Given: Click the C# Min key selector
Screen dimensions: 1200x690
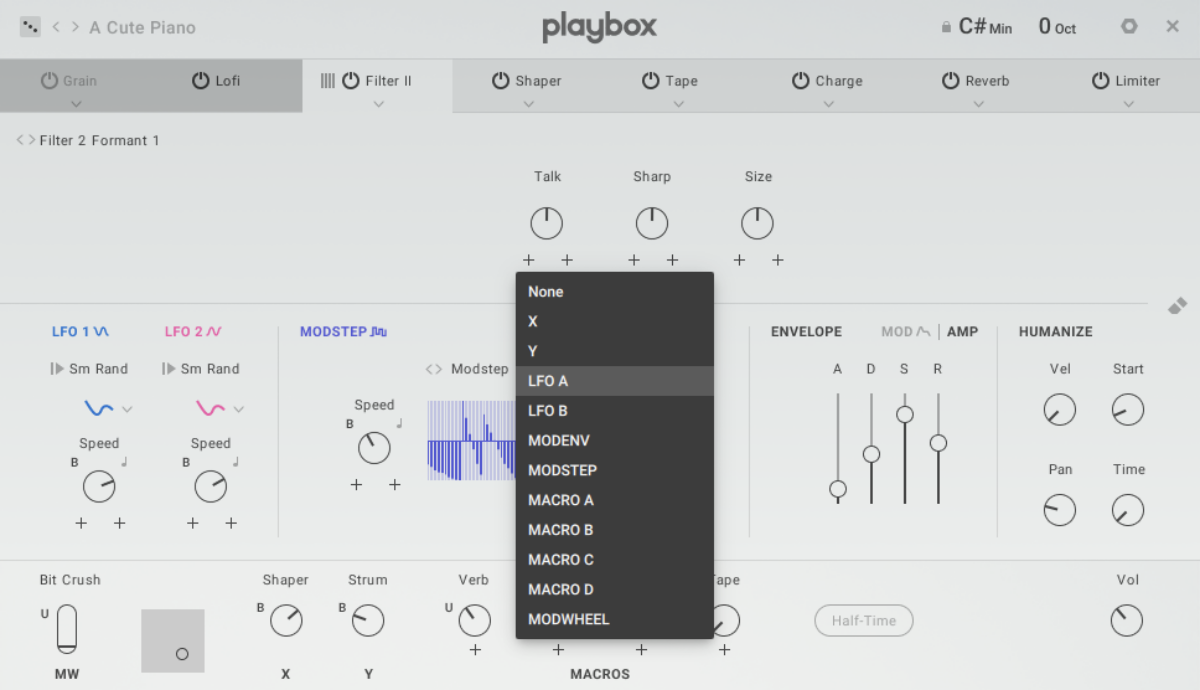Looking at the screenshot, I should [x=985, y=27].
